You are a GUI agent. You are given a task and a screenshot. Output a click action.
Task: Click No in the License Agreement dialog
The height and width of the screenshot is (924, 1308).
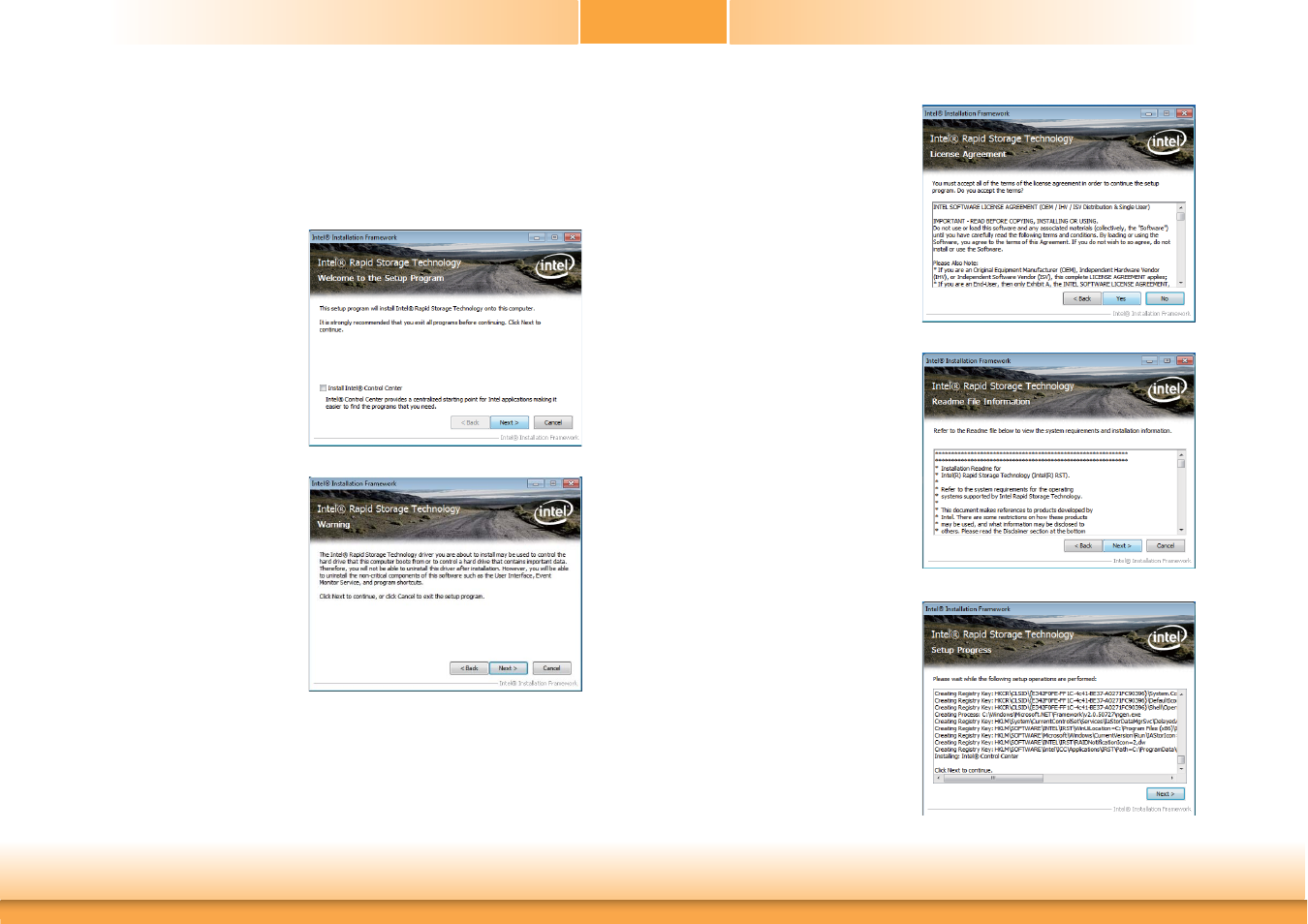click(1165, 298)
